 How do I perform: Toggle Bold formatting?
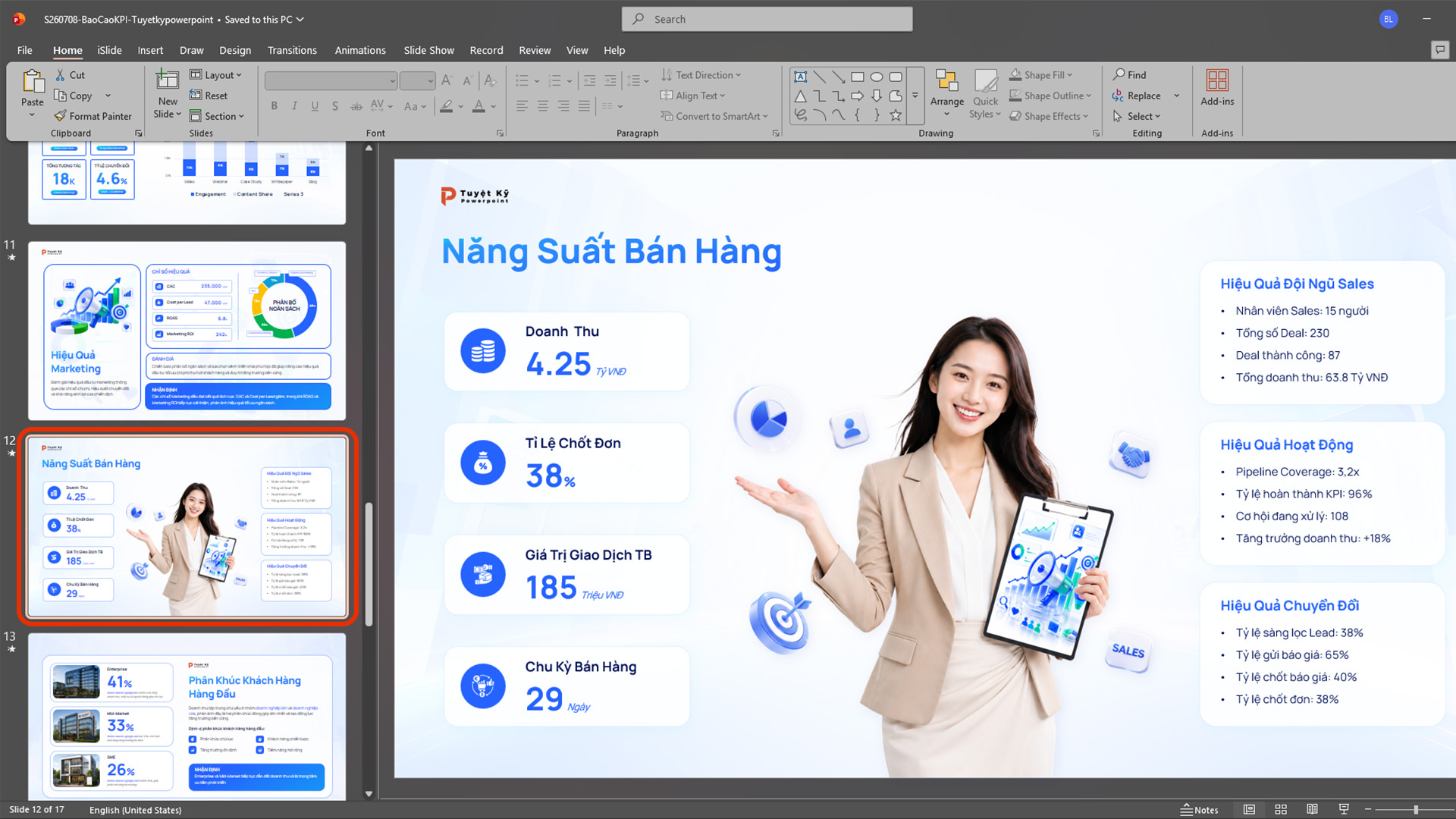(x=274, y=106)
